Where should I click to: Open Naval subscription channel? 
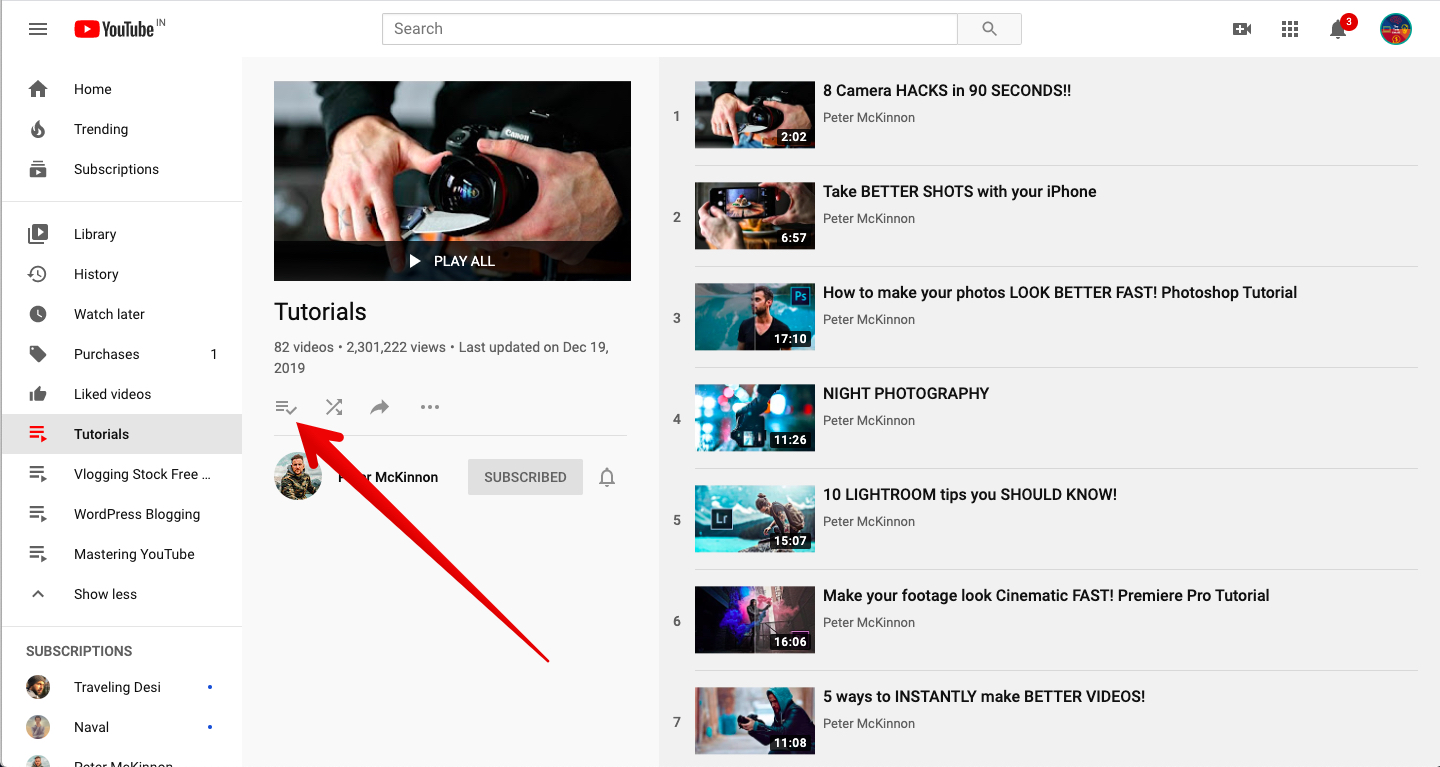[x=121, y=727]
